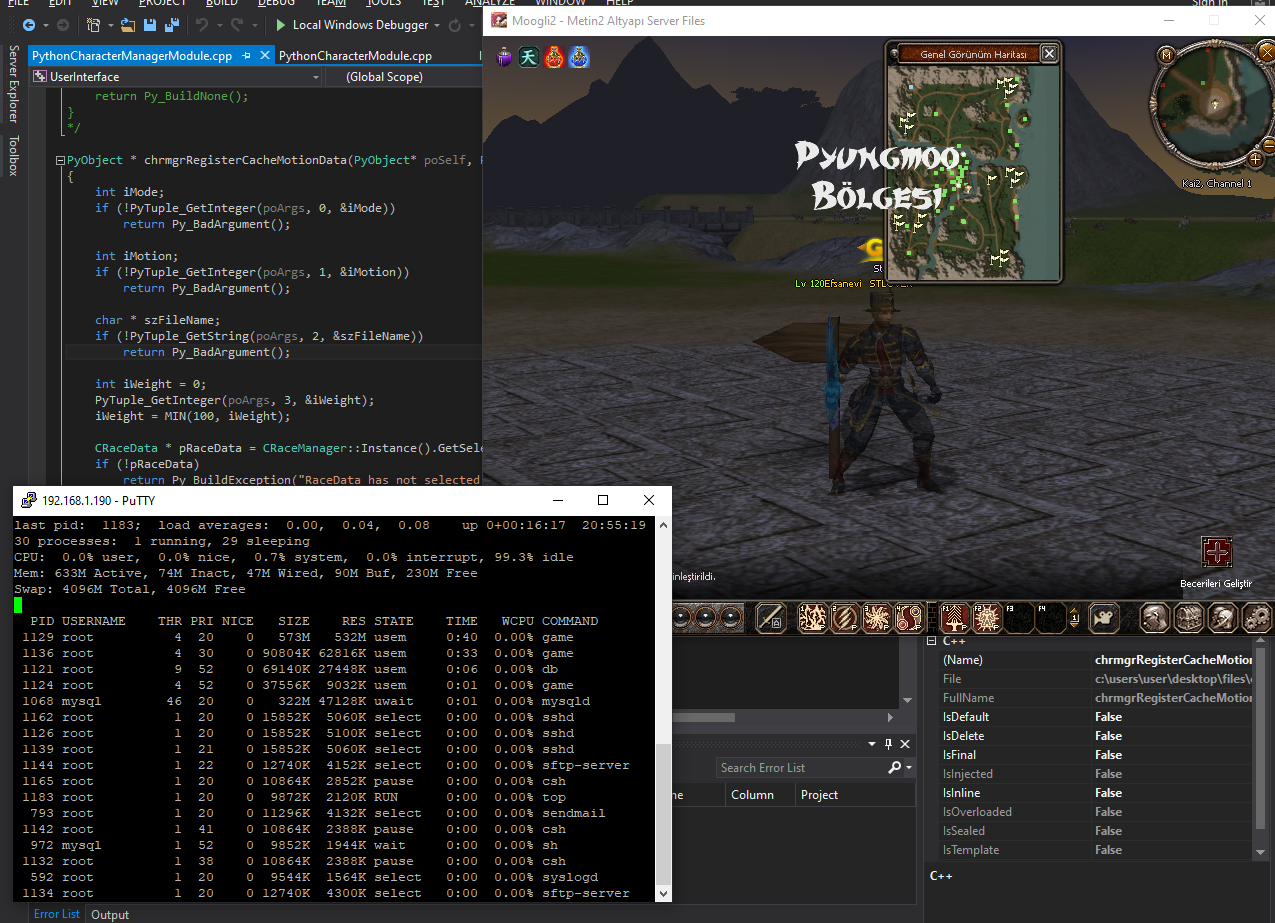Start debugging with the green play arrow
Image resolution: width=1275 pixels, height=923 pixels.
pos(280,25)
